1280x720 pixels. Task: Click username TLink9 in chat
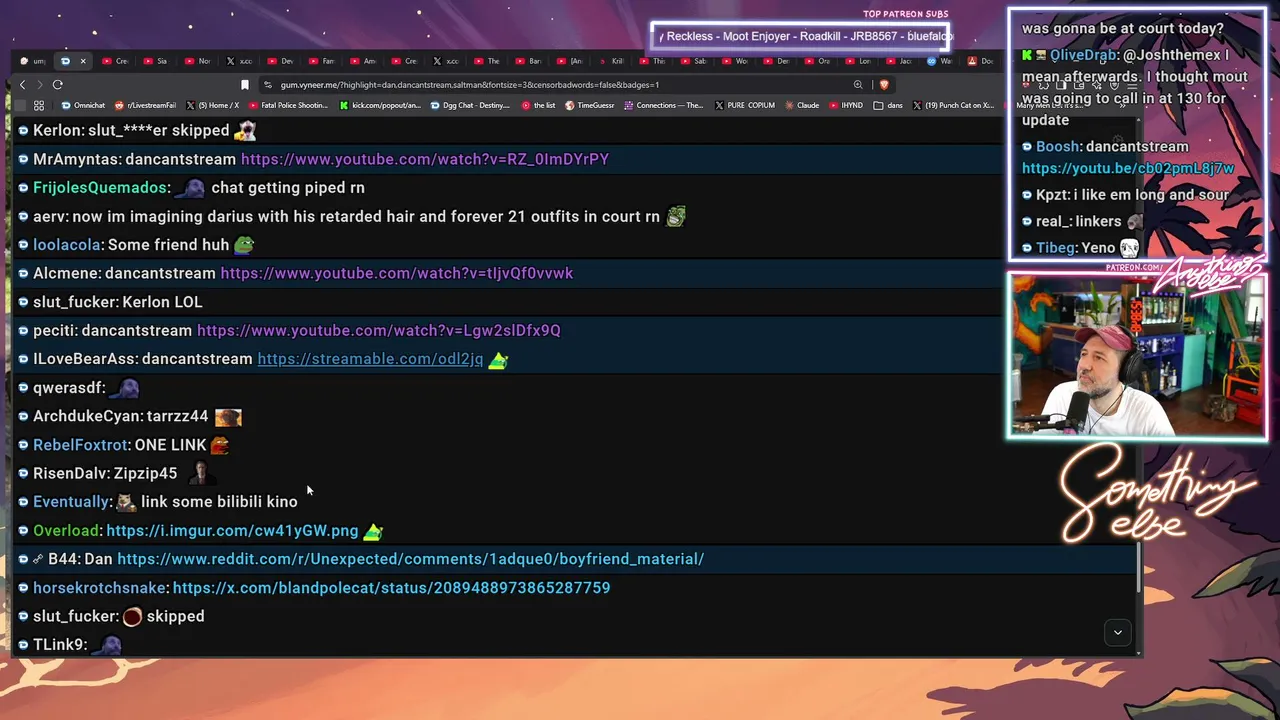coord(59,645)
